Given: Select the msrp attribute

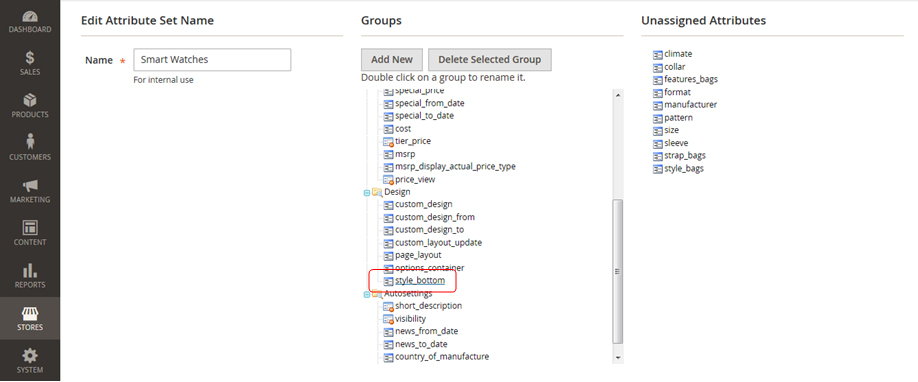Looking at the screenshot, I should pos(405,154).
